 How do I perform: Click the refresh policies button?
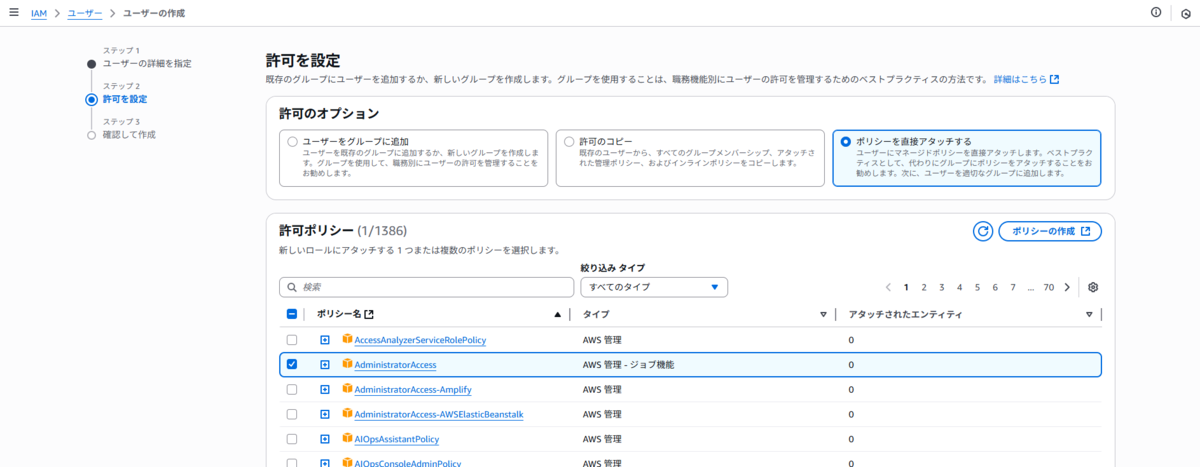click(x=983, y=231)
